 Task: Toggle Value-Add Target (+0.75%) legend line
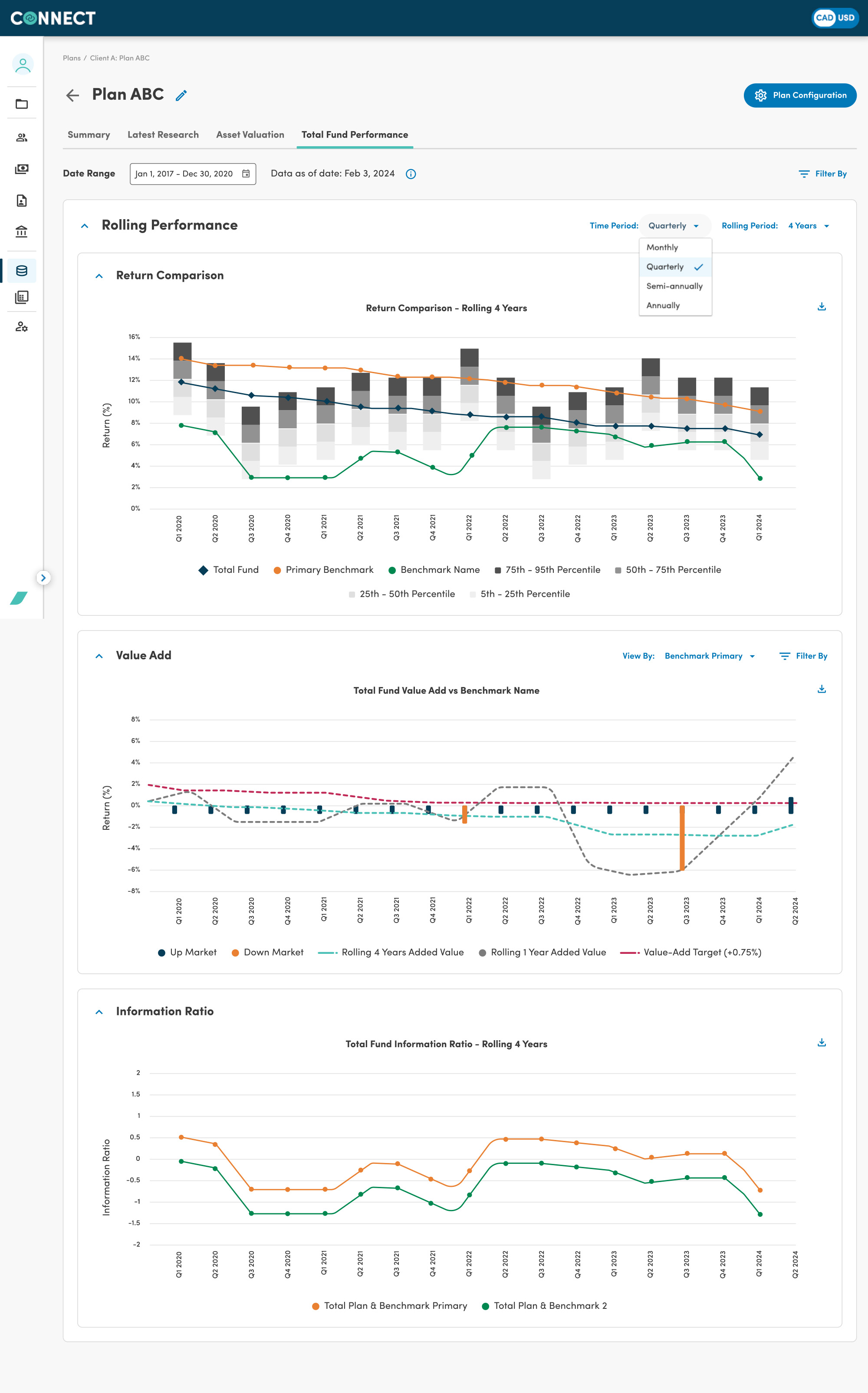tap(690, 952)
